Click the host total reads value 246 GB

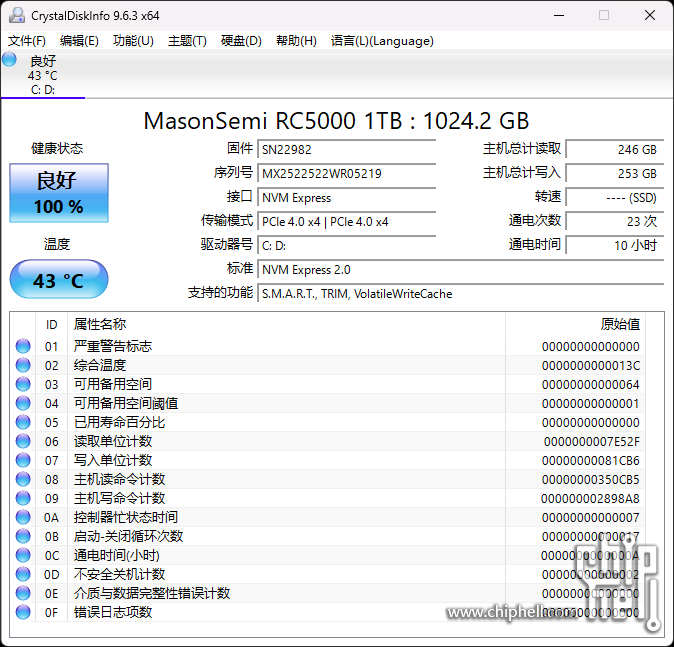click(x=615, y=150)
